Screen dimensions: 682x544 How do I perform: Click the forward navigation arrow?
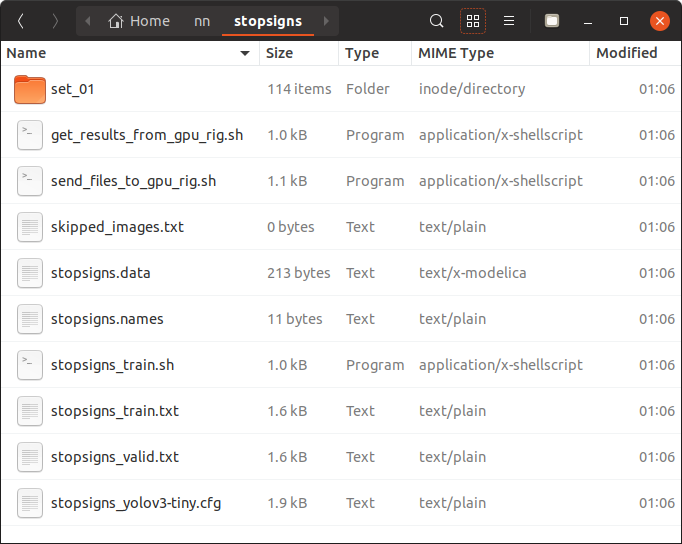(x=54, y=21)
